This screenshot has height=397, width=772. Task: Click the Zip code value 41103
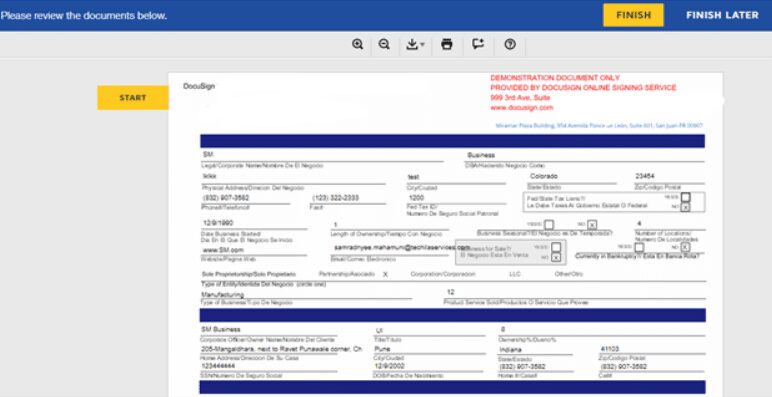pyautogui.click(x=610, y=349)
